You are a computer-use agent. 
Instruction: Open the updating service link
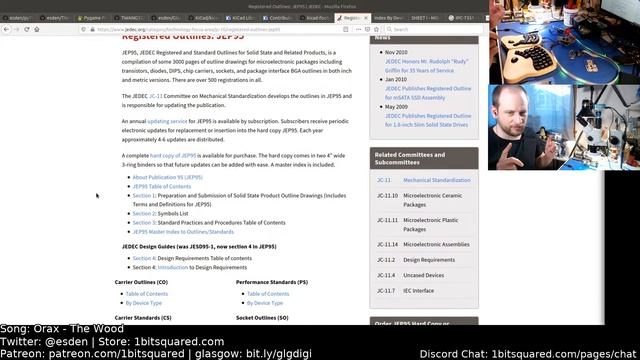coord(167,121)
